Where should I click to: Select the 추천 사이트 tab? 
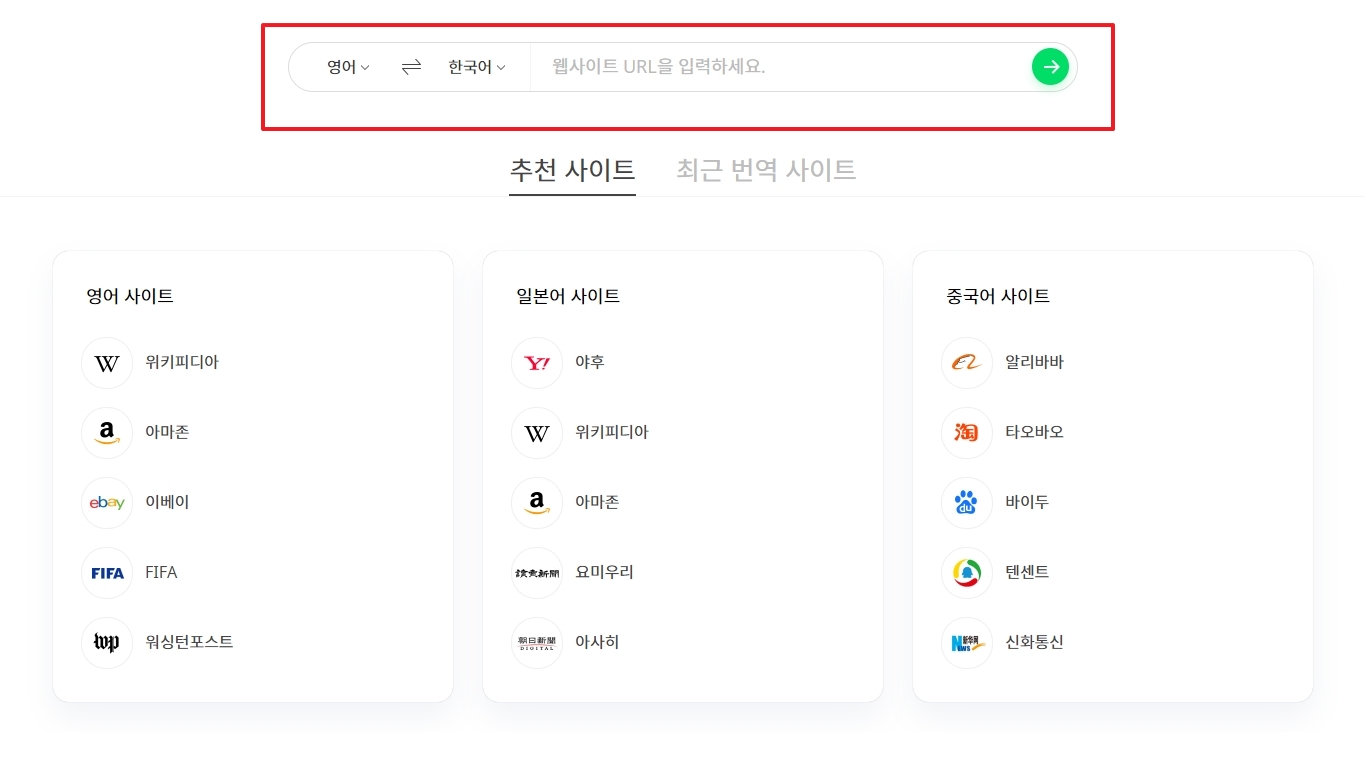click(572, 169)
